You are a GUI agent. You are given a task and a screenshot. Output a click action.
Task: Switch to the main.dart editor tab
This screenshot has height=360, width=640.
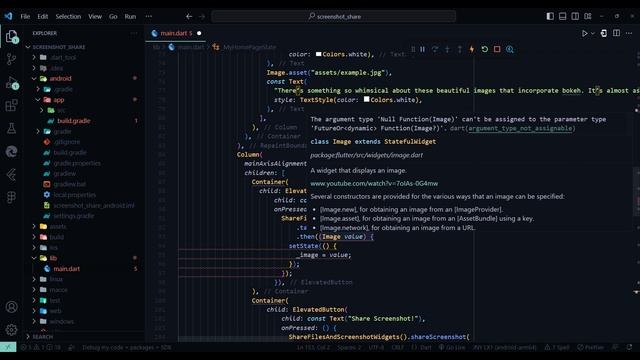point(176,33)
